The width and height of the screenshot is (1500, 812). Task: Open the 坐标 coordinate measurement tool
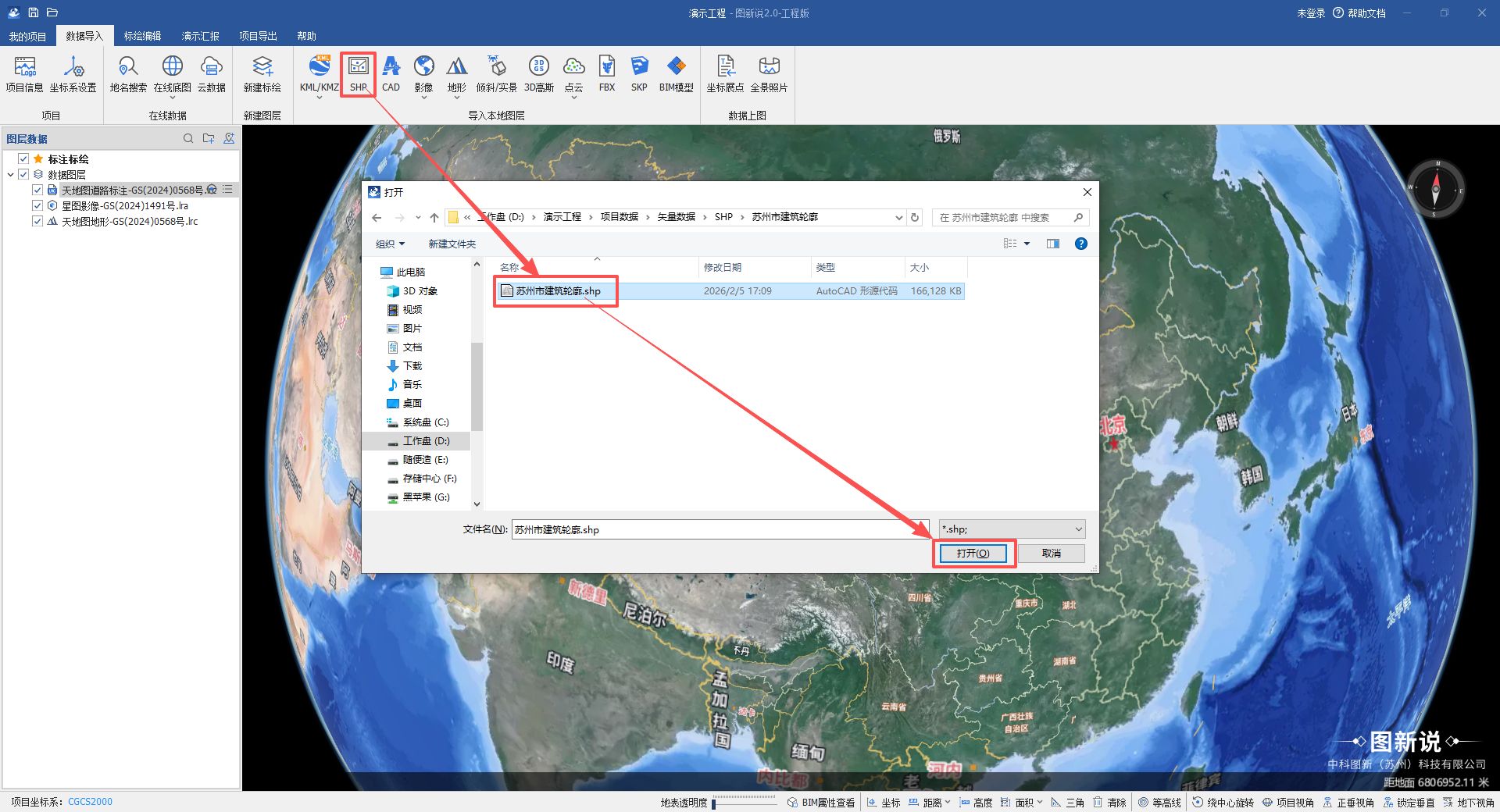click(884, 803)
